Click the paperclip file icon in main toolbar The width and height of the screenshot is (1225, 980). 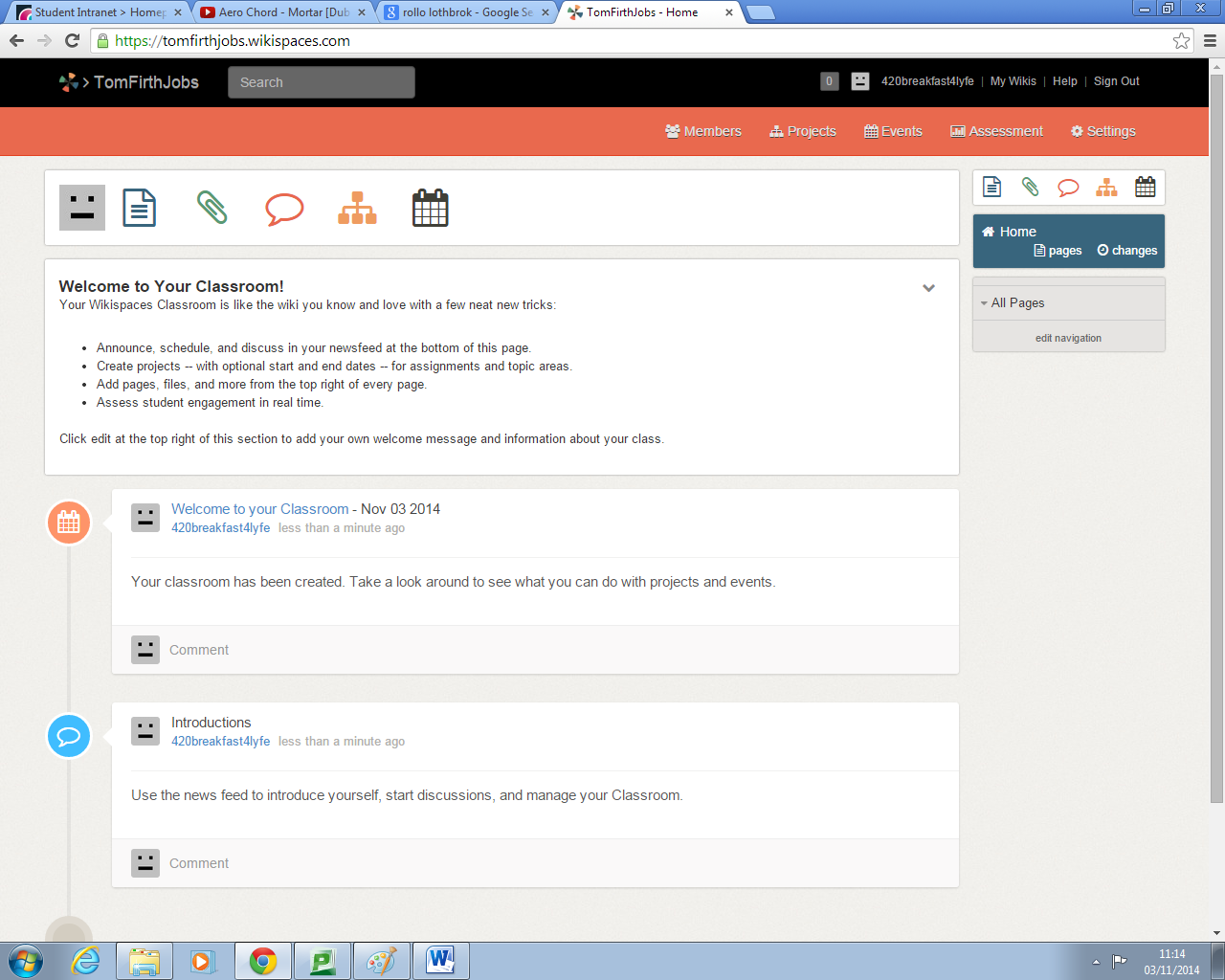212,208
